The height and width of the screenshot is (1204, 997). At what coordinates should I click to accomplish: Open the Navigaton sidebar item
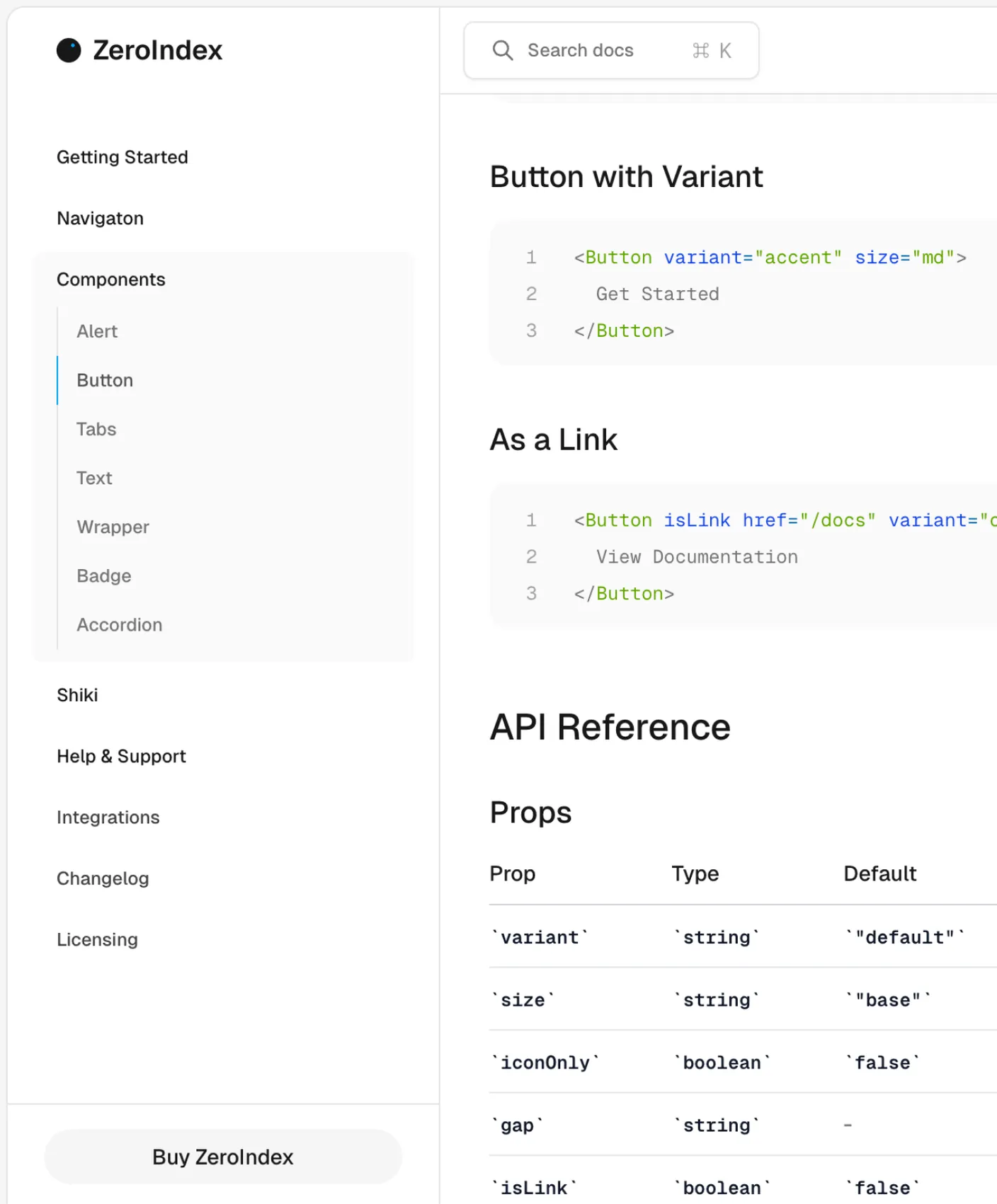(100, 219)
